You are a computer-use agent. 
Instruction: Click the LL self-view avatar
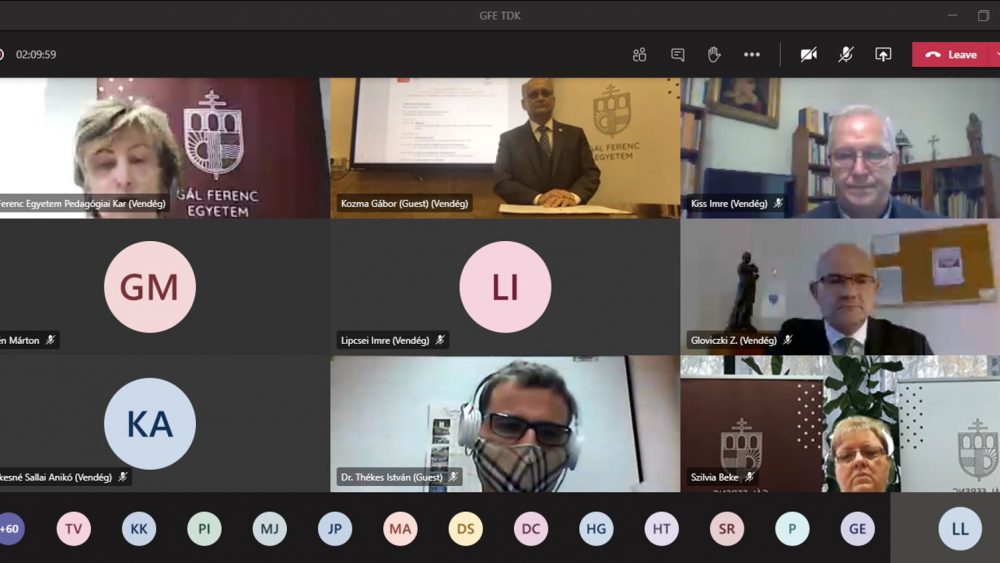tap(959, 529)
